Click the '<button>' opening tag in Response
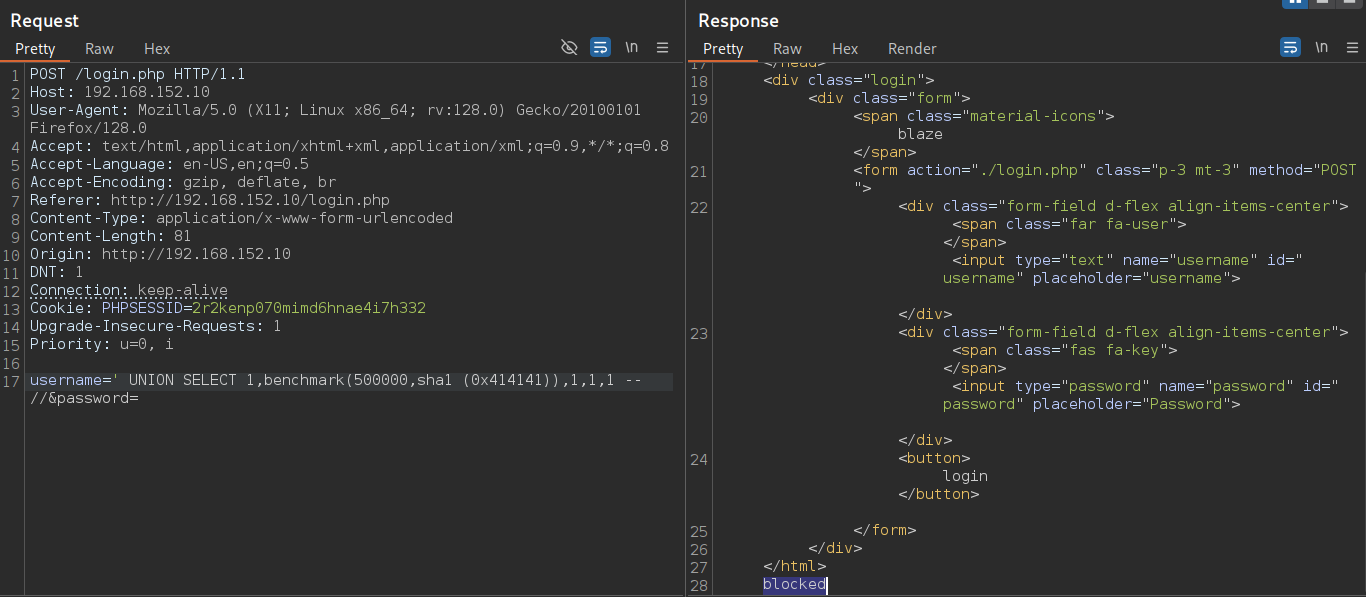 934,458
